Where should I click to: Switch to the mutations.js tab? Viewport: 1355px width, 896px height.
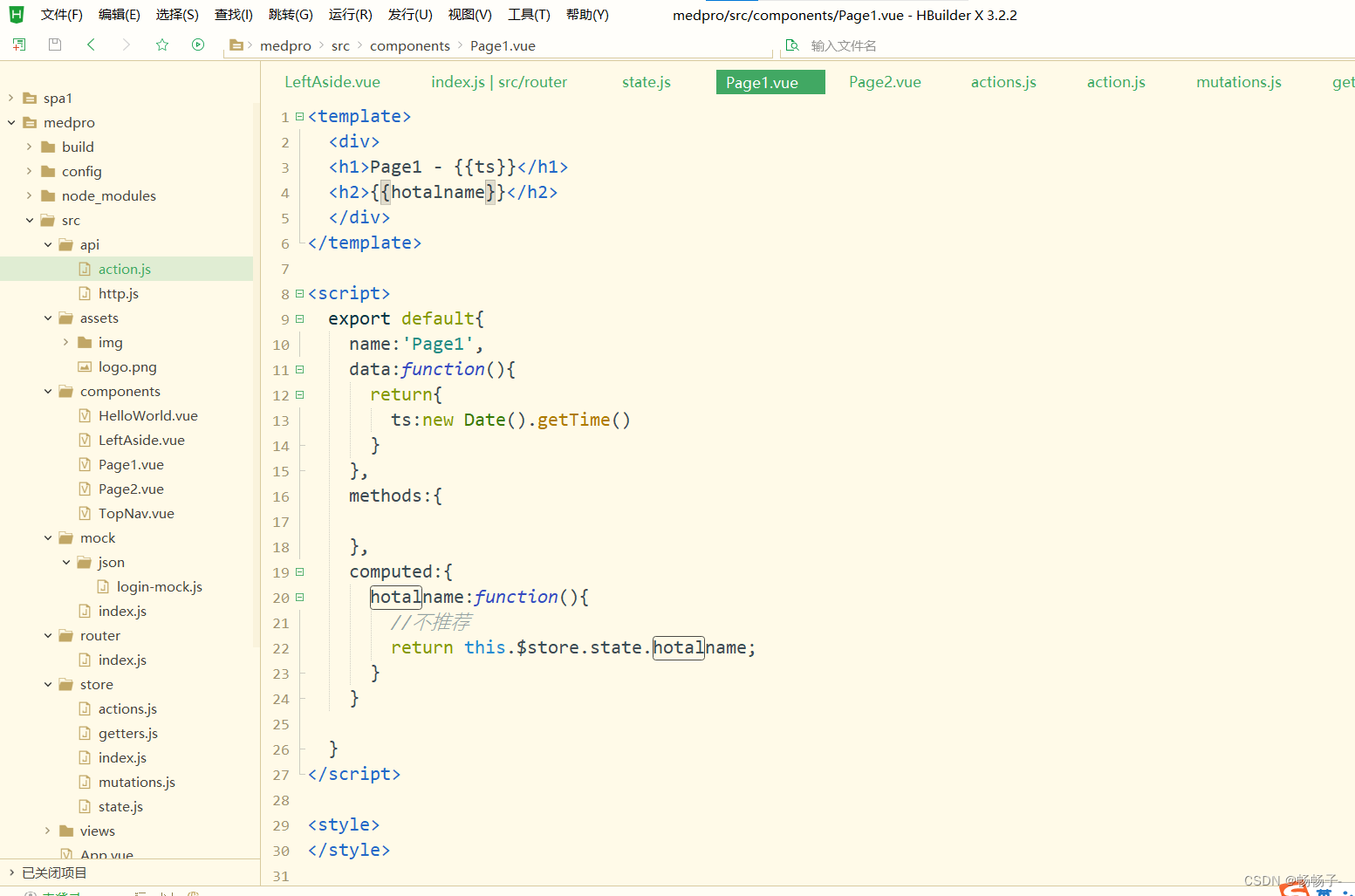point(1239,82)
